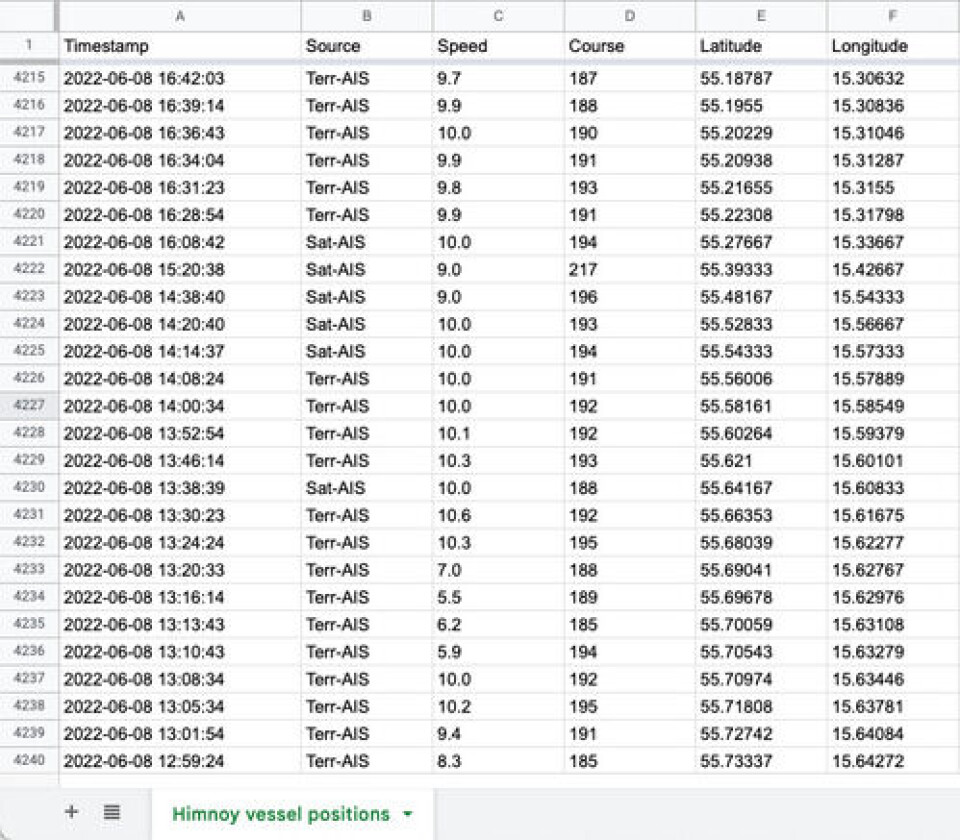The image size is (960, 840).
Task: Select column B header
Action: click(367, 16)
